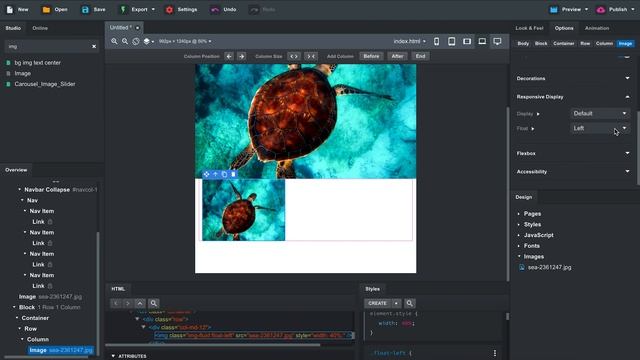This screenshot has width=640, height=360.
Task: Open the canvas size and zoom dropdown
Action: (x=185, y=41)
